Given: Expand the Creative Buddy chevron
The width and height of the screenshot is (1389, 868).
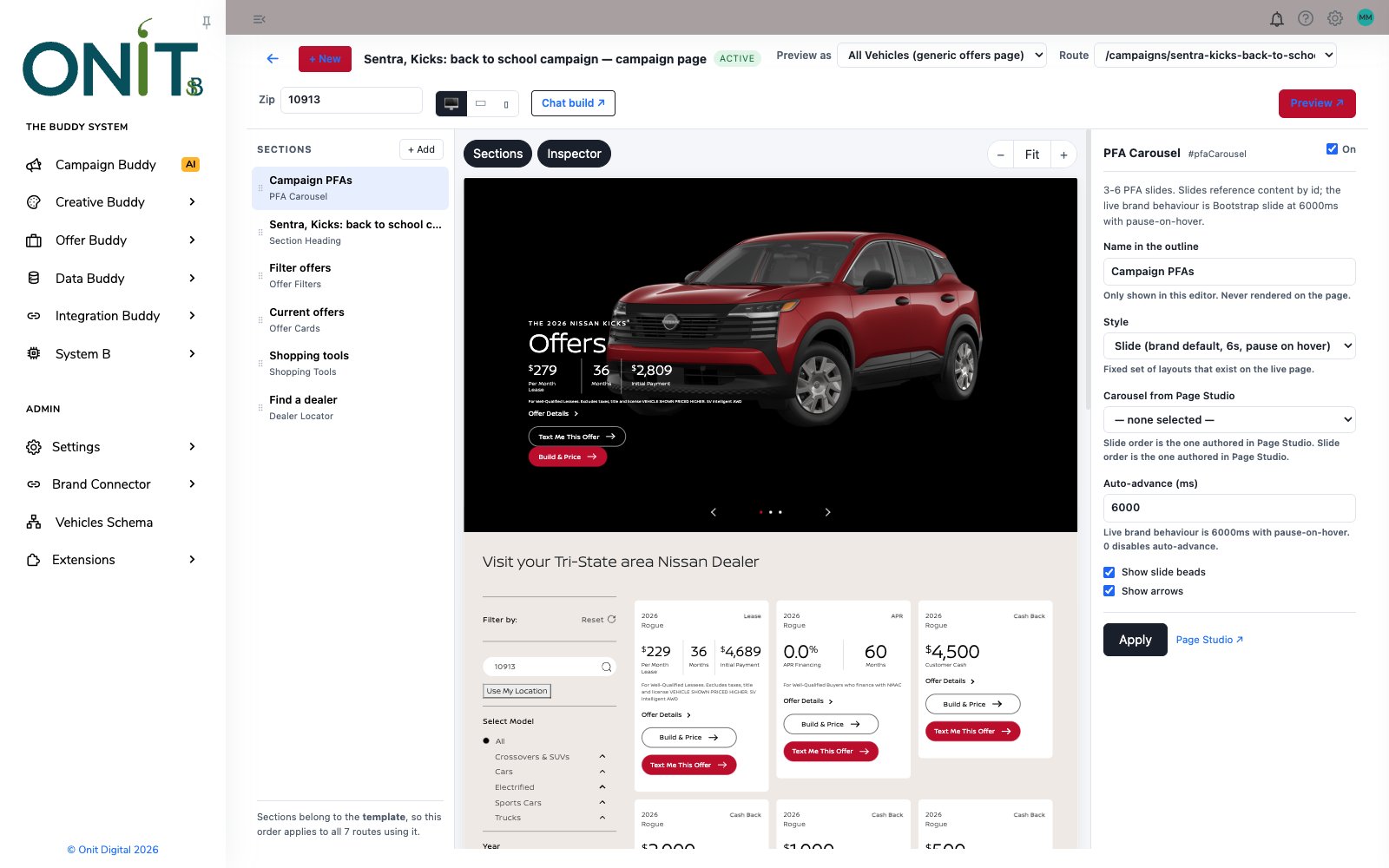Looking at the screenshot, I should coord(193,202).
